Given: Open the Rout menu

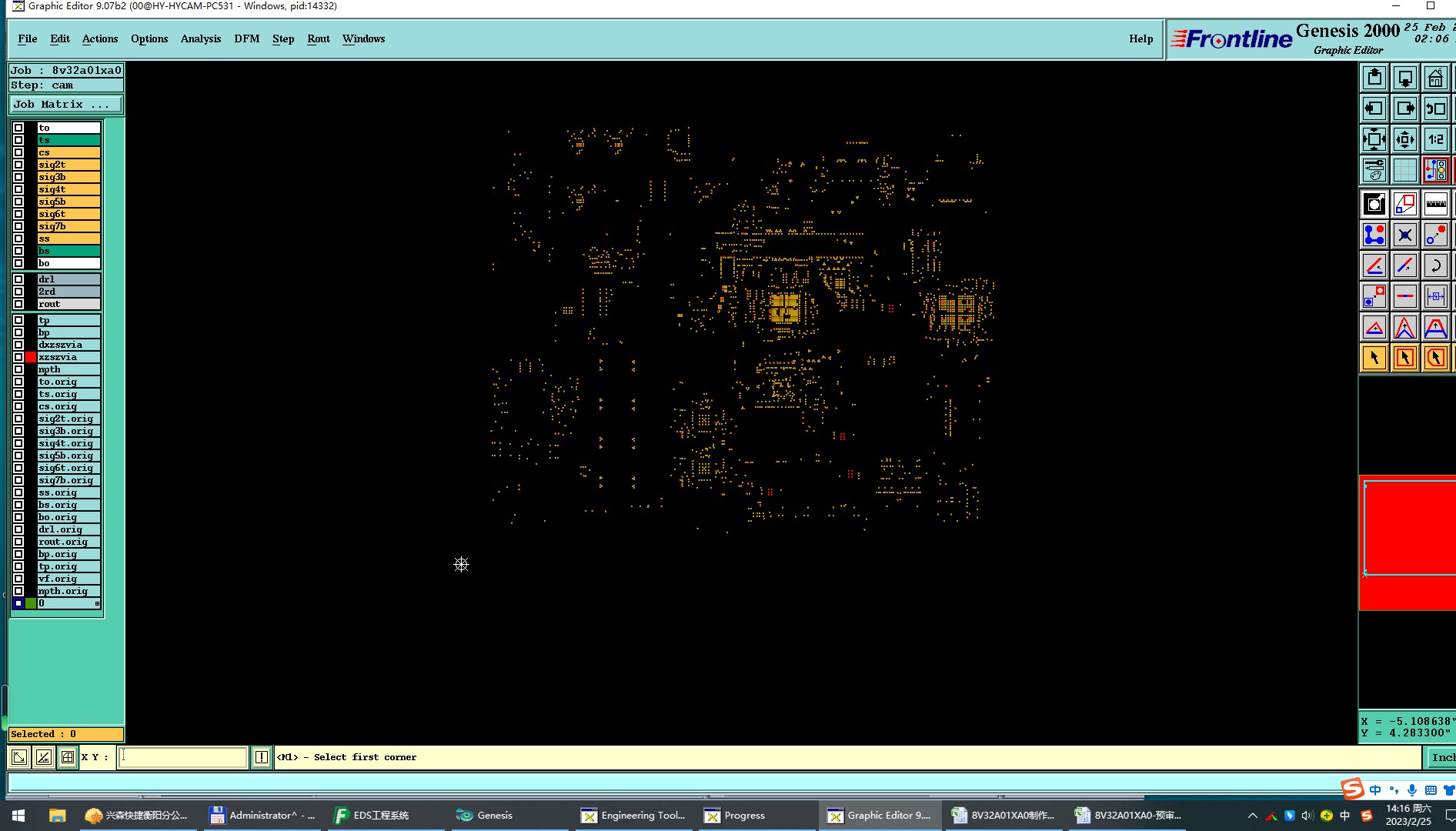Looking at the screenshot, I should pos(319,38).
